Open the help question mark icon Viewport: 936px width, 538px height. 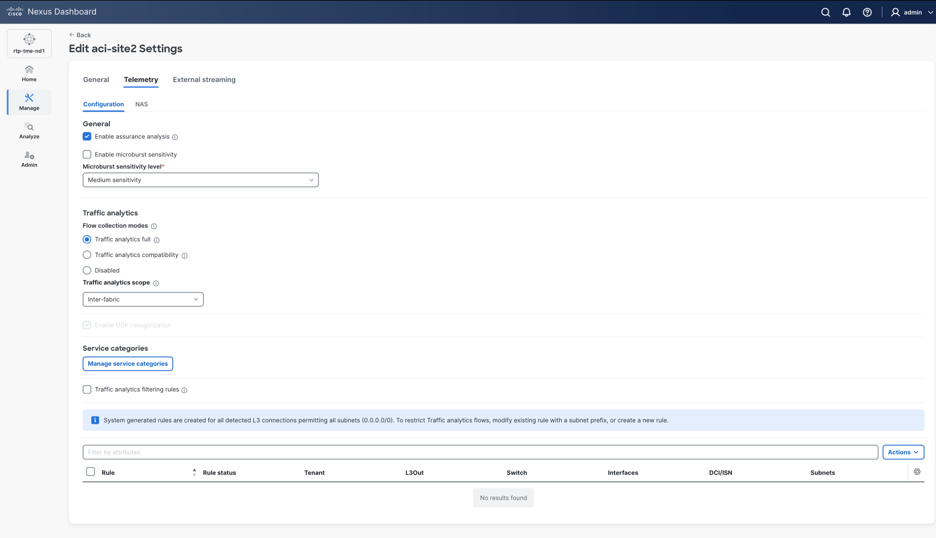(867, 12)
